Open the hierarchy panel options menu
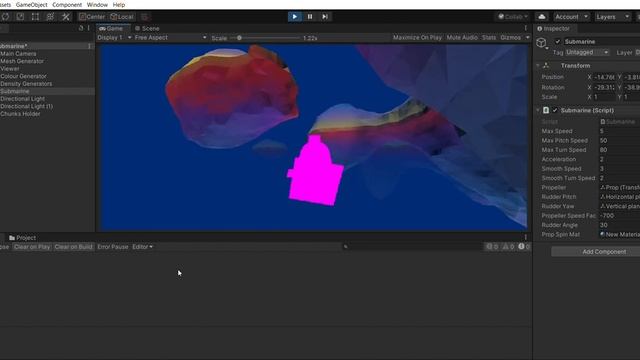The height and width of the screenshot is (360, 640). click(89, 28)
